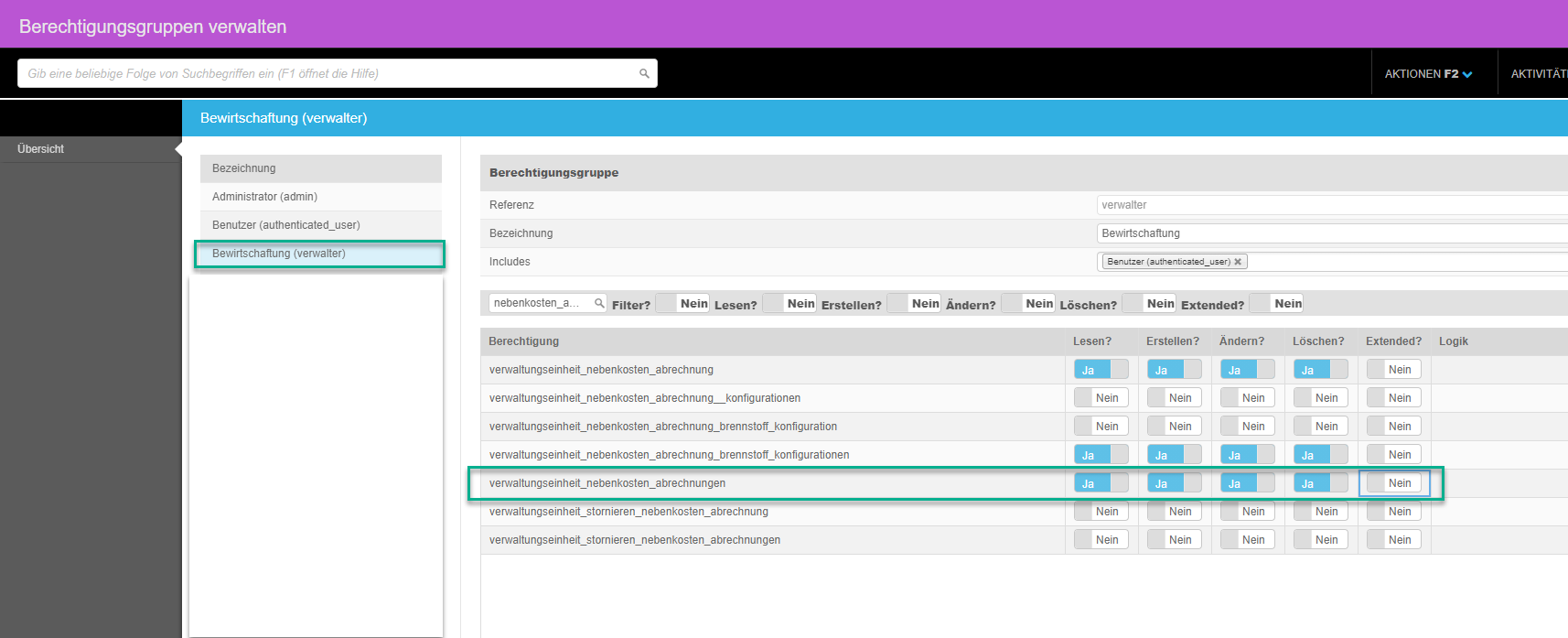The width and height of the screenshot is (1568, 638).
Task: Click the Bezeichnung input field
Action: [1331, 233]
